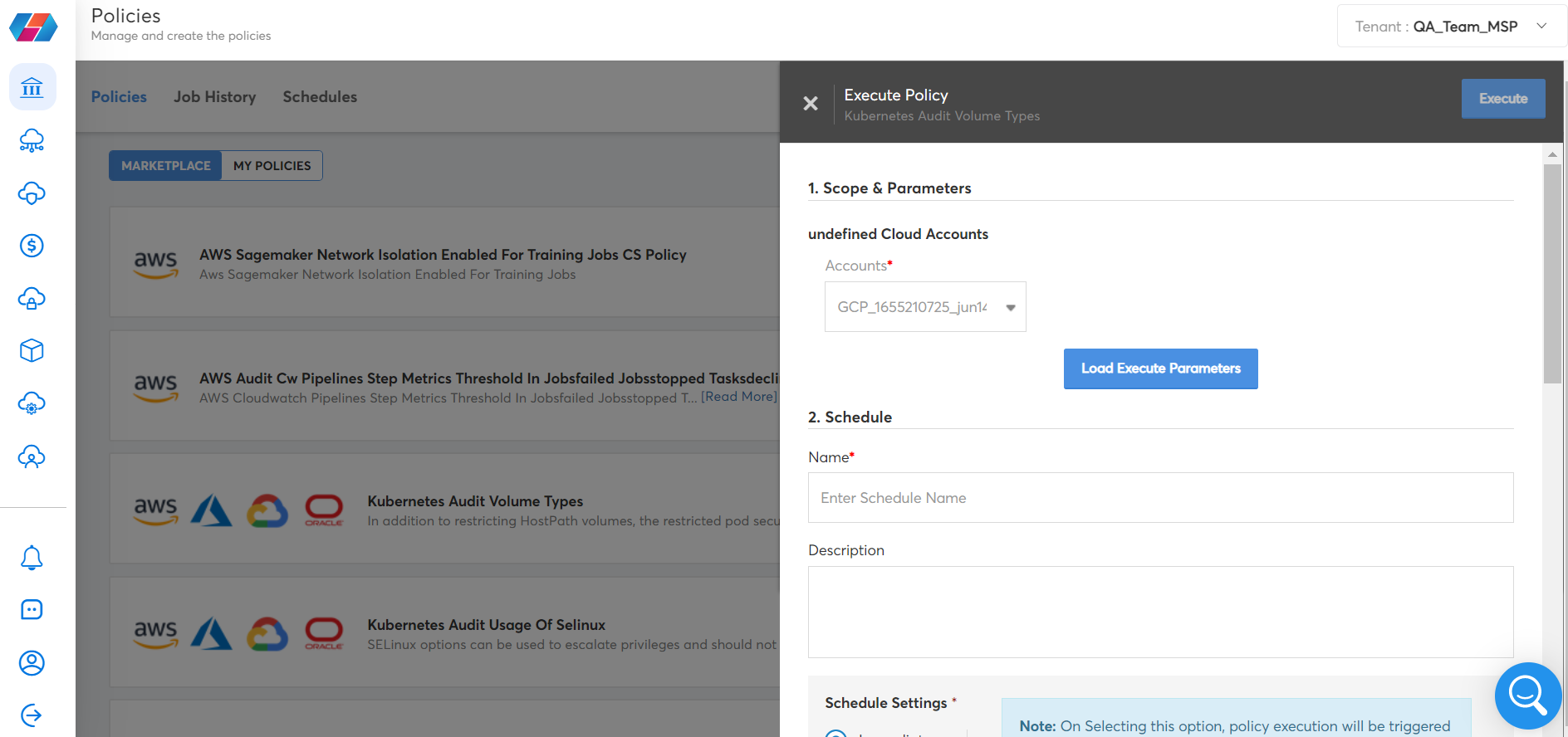Open the cloud network icon in sidebar
Screen dimensions: 1568x737
(x=32, y=140)
